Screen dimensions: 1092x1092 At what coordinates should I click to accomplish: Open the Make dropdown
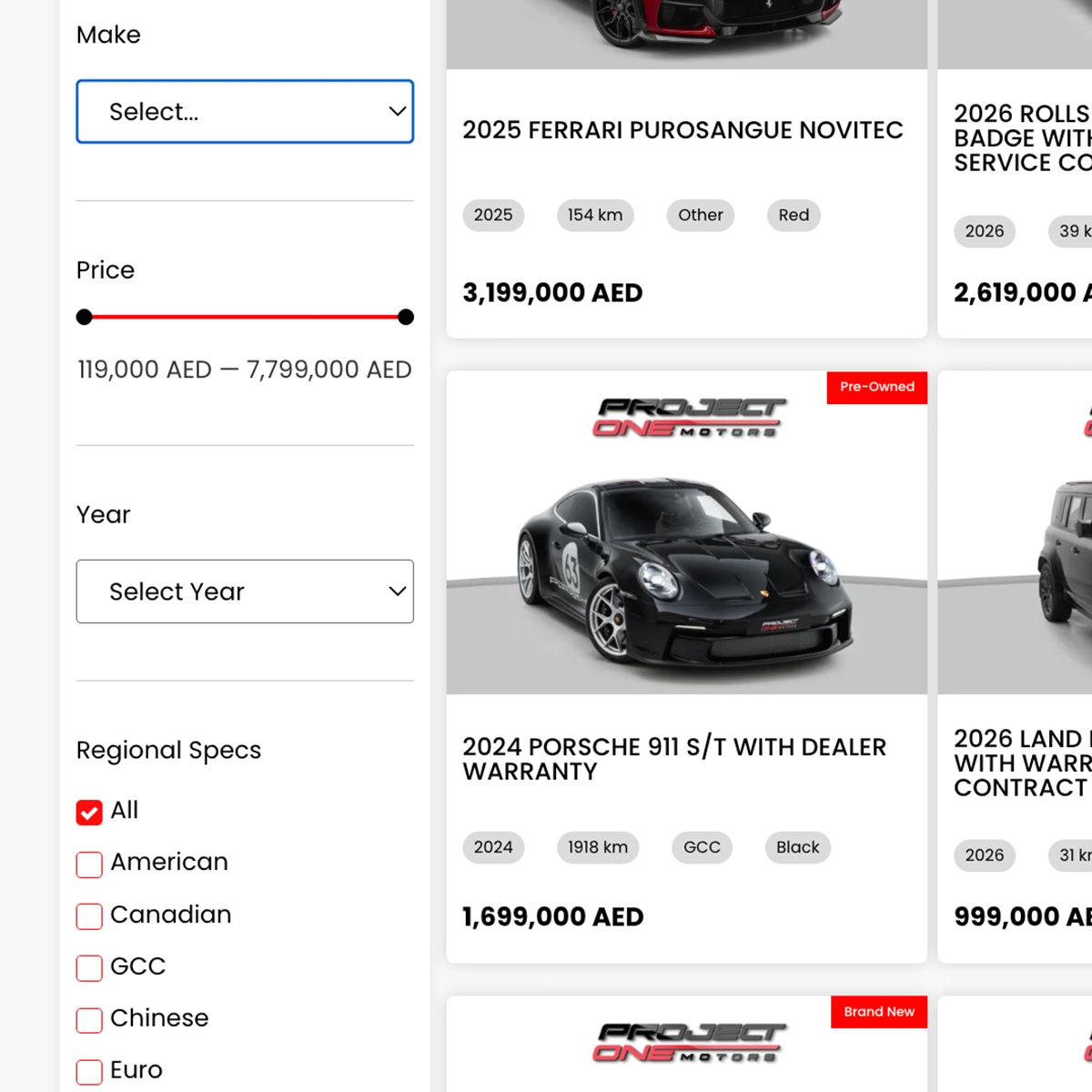click(245, 112)
